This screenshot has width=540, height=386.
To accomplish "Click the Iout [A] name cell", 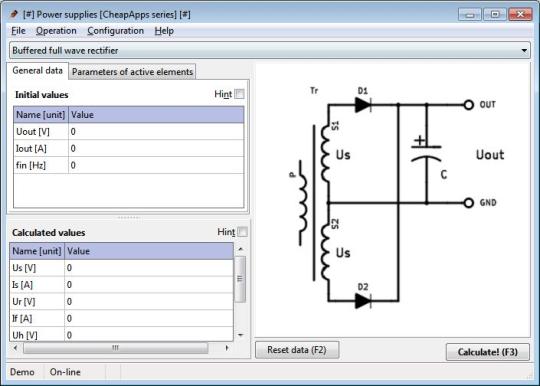I will pos(41,148).
